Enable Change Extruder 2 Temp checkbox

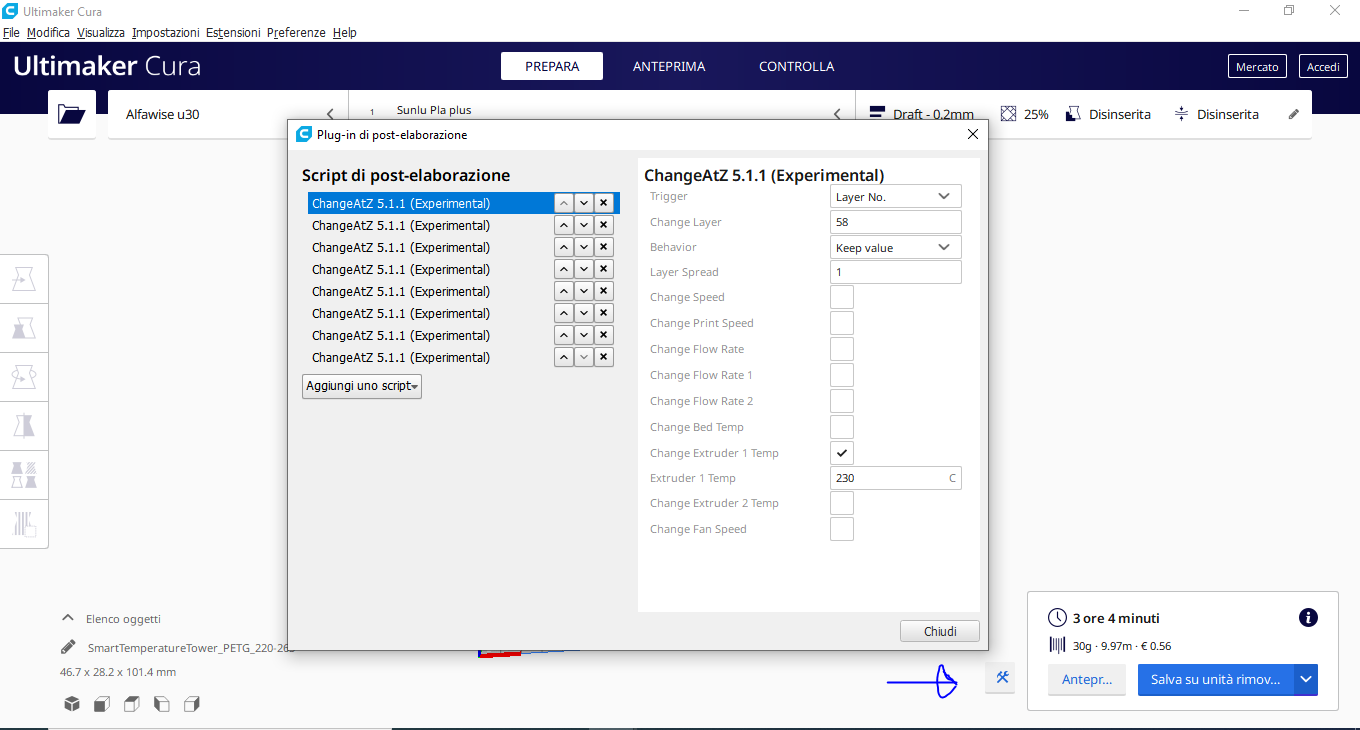click(842, 503)
